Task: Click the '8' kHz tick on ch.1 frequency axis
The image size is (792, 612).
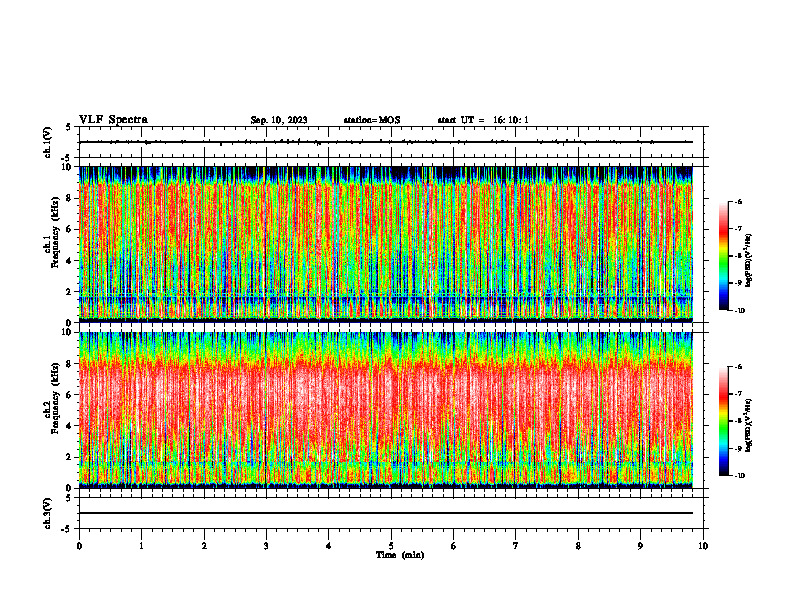Action: coord(70,198)
